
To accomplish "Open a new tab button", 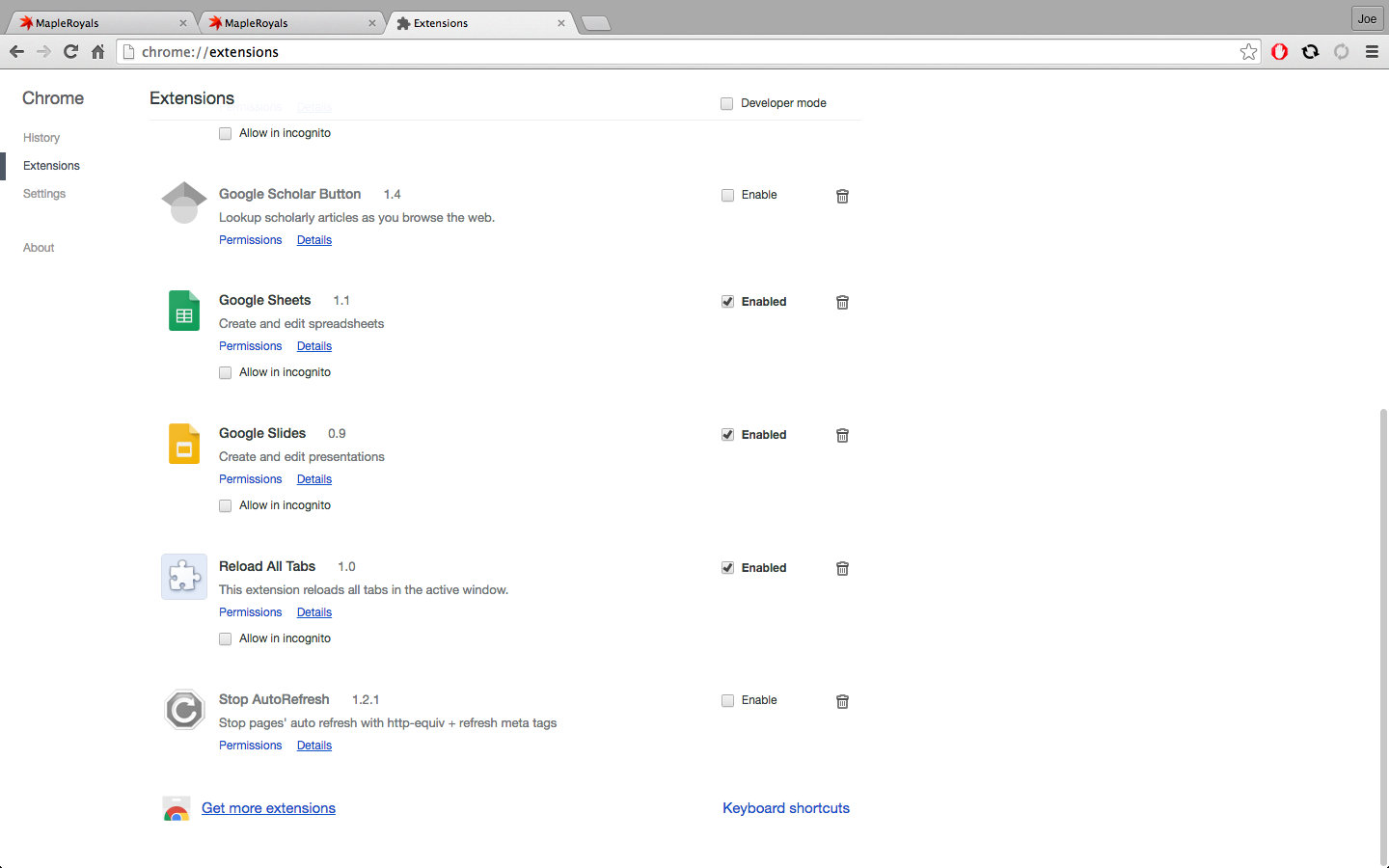I will pyautogui.click(x=596, y=24).
